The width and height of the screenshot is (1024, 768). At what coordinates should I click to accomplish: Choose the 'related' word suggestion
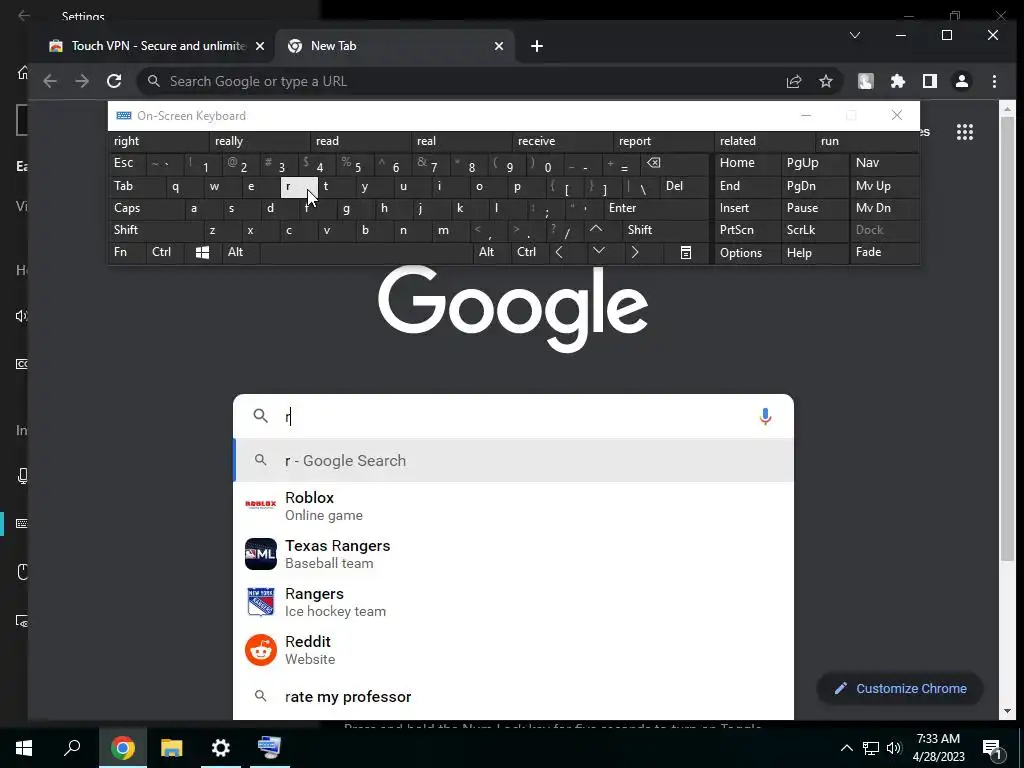coord(765,141)
